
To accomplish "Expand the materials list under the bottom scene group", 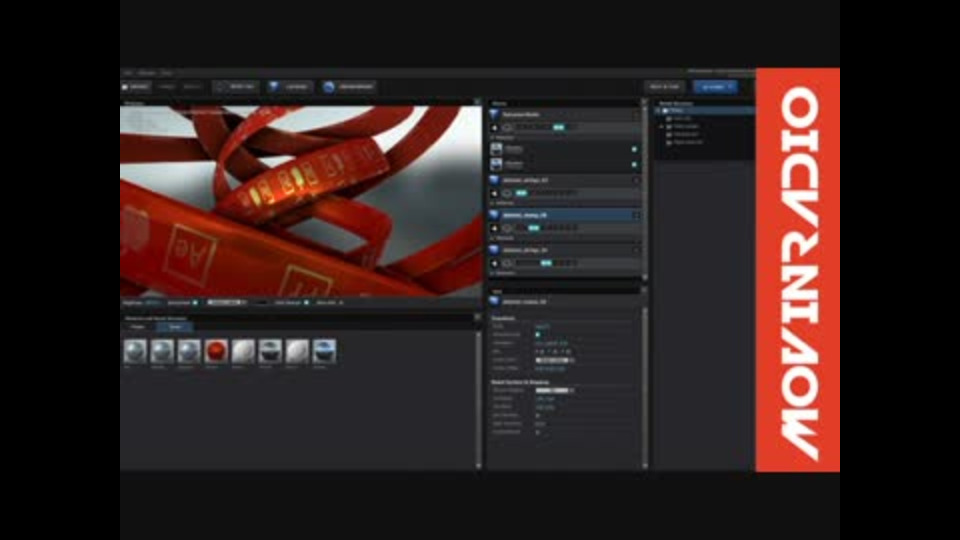I will tap(493, 273).
